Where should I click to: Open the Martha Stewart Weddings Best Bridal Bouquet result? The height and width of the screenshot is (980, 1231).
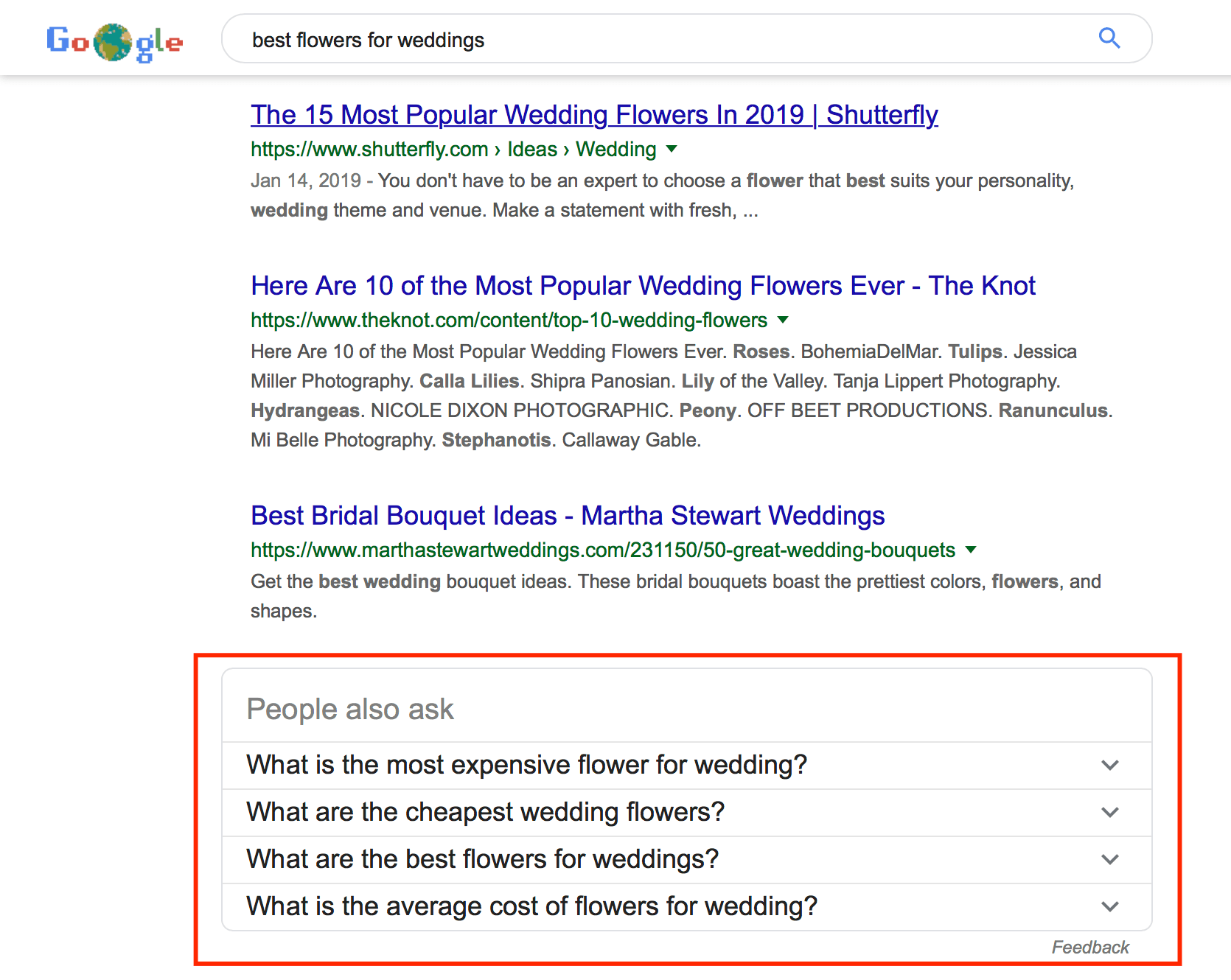[x=568, y=516]
